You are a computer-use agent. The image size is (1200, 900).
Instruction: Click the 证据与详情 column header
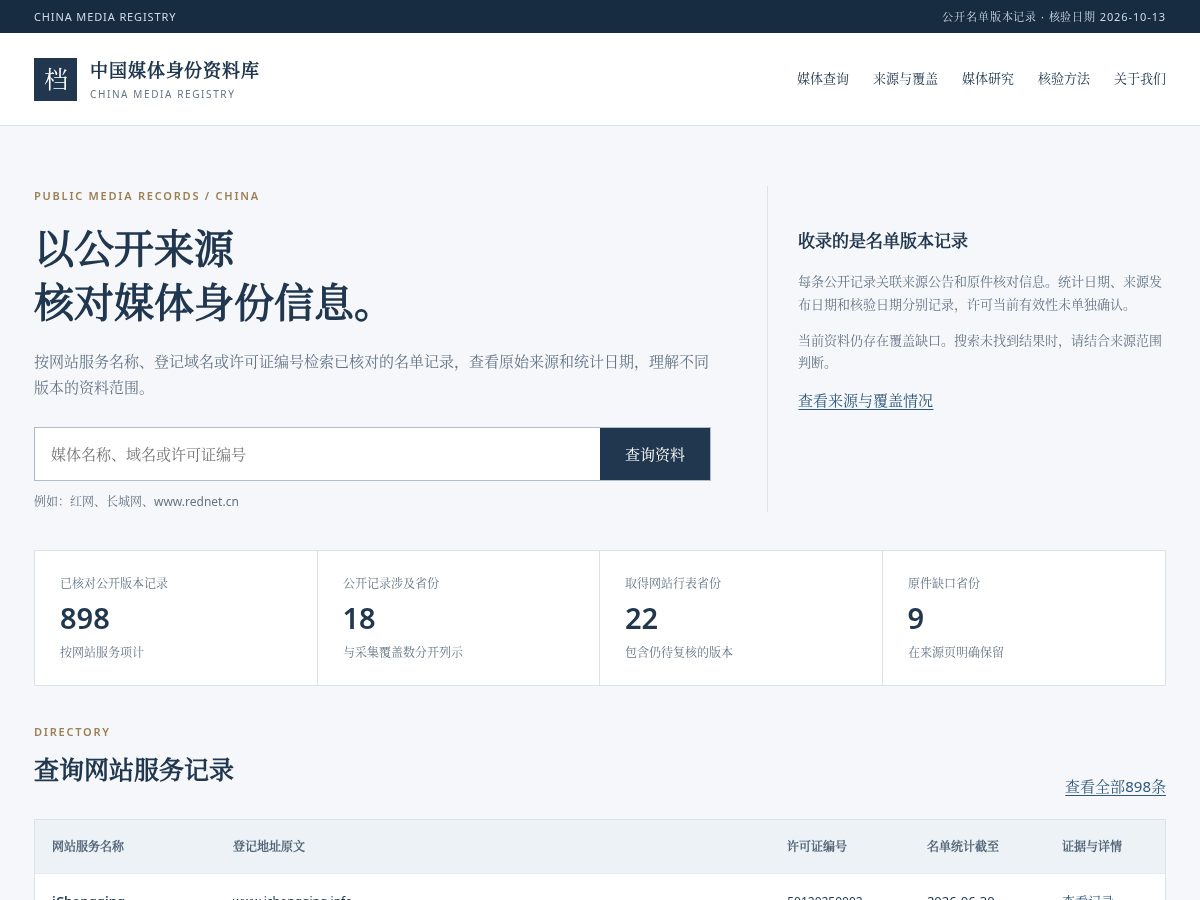coord(1092,846)
